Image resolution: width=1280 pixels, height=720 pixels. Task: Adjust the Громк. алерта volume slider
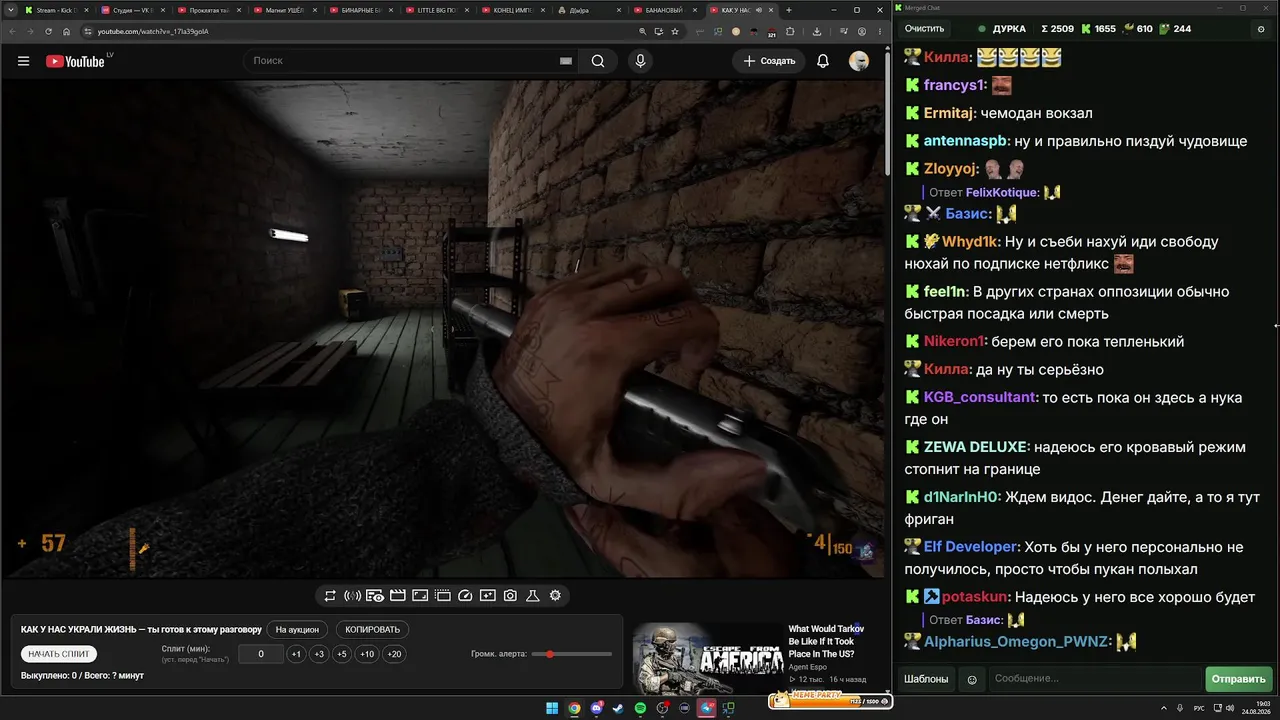(x=572, y=654)
